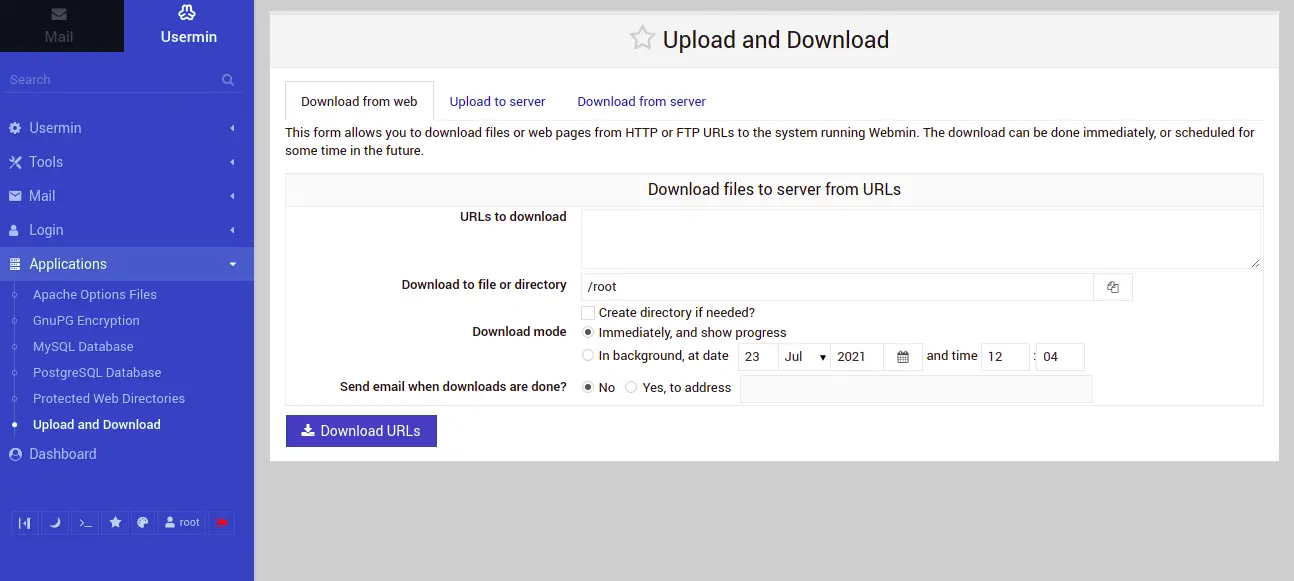Click the email address input field

(x=916, y=389)
